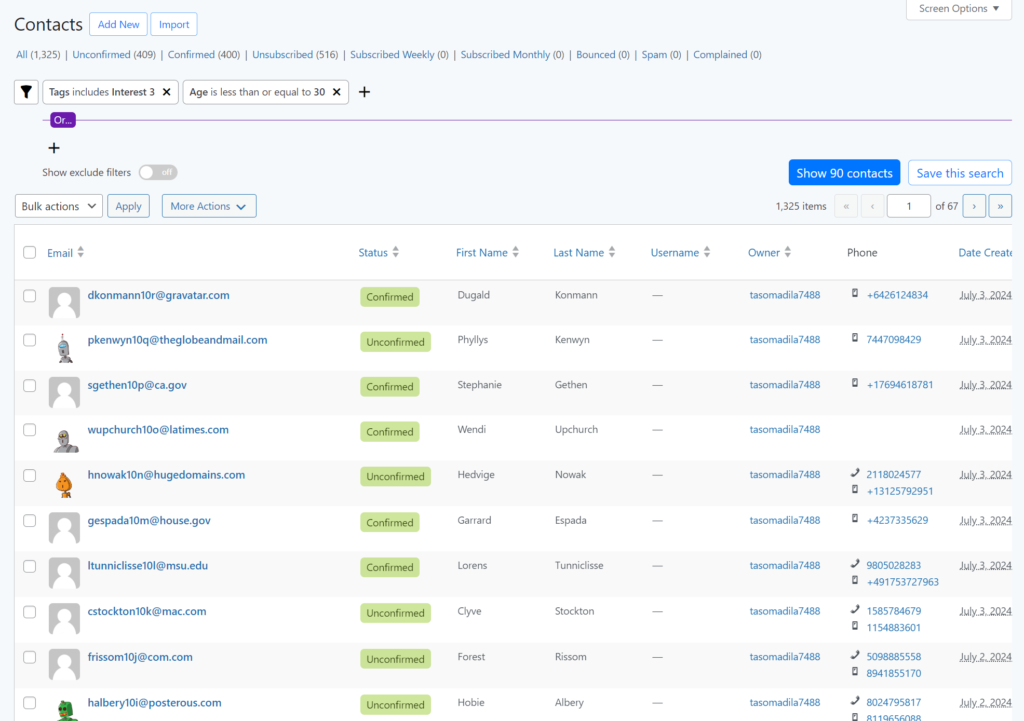Viewport: 1024px width, 721px height.
Task: Open orange avatar of hnowak10n contact
Action: (x=64, y=483)
